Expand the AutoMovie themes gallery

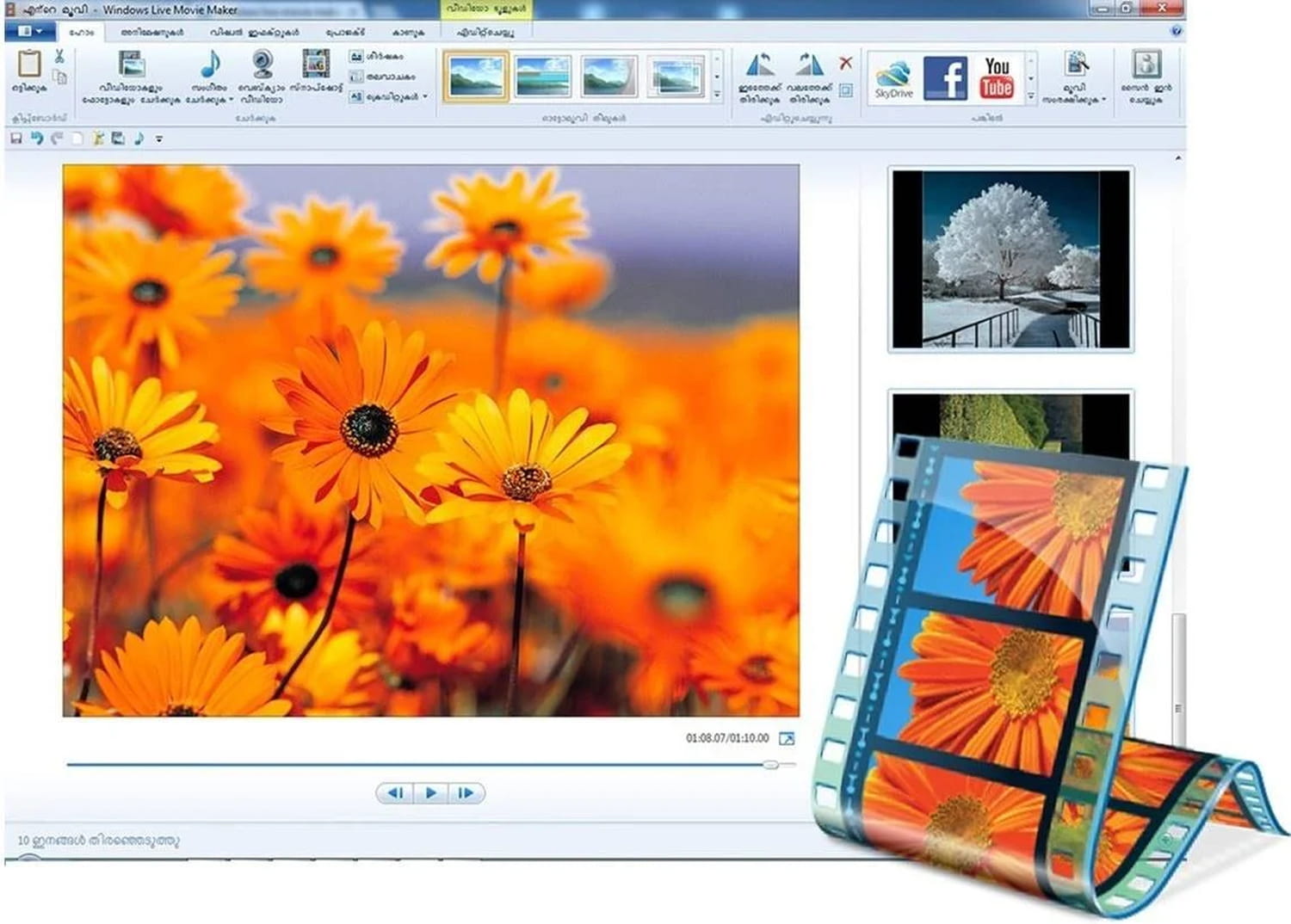[x=715, y=95]
